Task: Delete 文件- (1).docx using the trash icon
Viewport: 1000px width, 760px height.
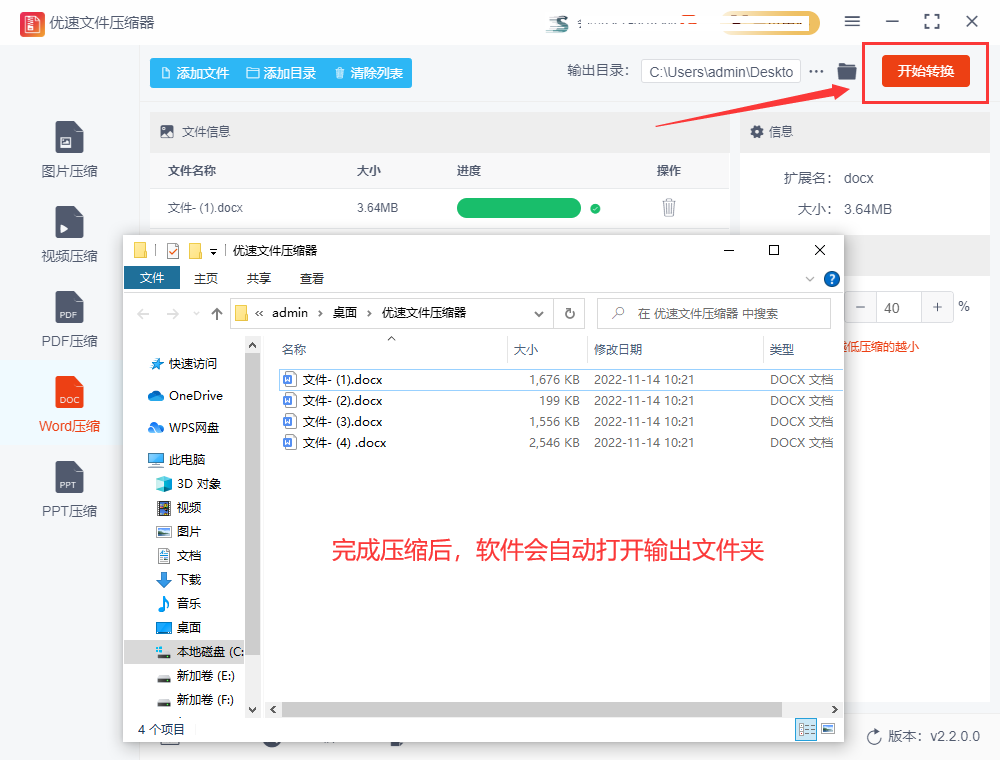Action: 668,208
